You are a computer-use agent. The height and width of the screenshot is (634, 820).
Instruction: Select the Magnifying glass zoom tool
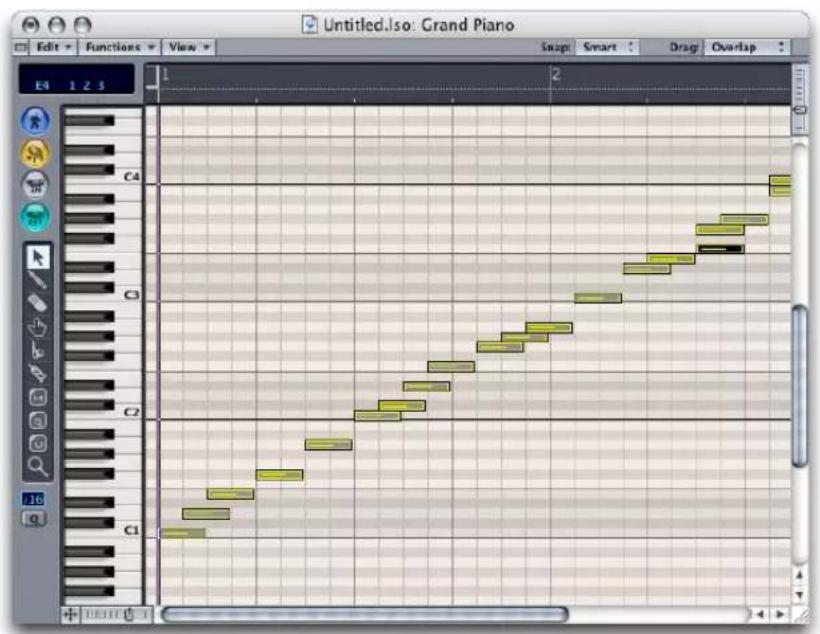coord(38,466)
